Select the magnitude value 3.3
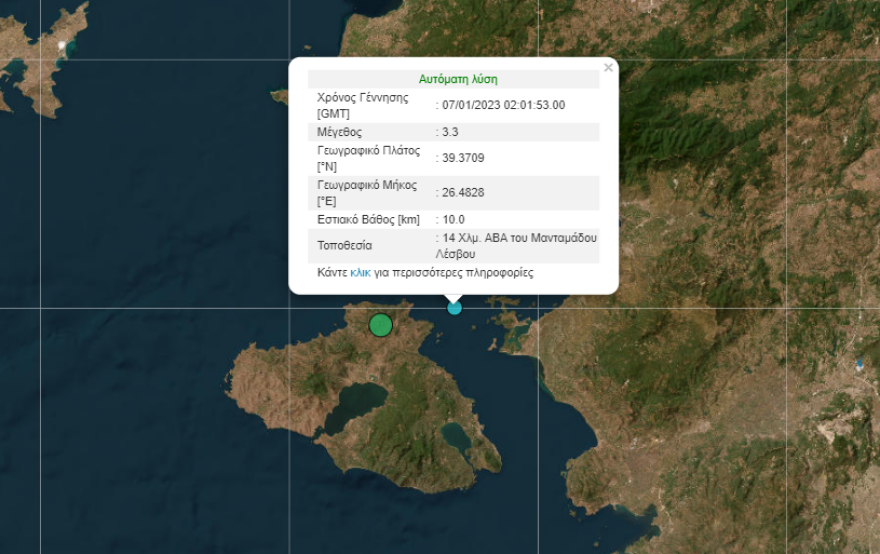The height and width of the screenshot is (554, 880). pyautogui.click(x=450, y=132)
